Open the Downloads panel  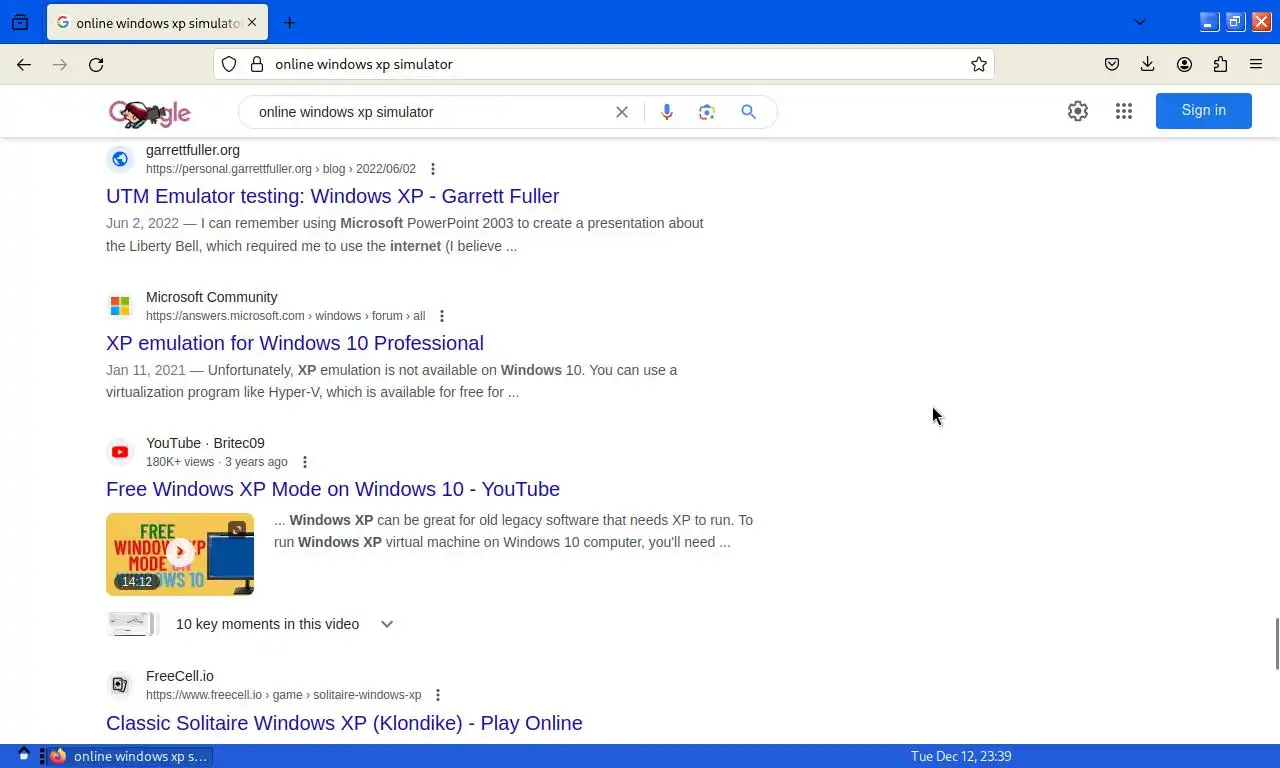click(1148, 64)
